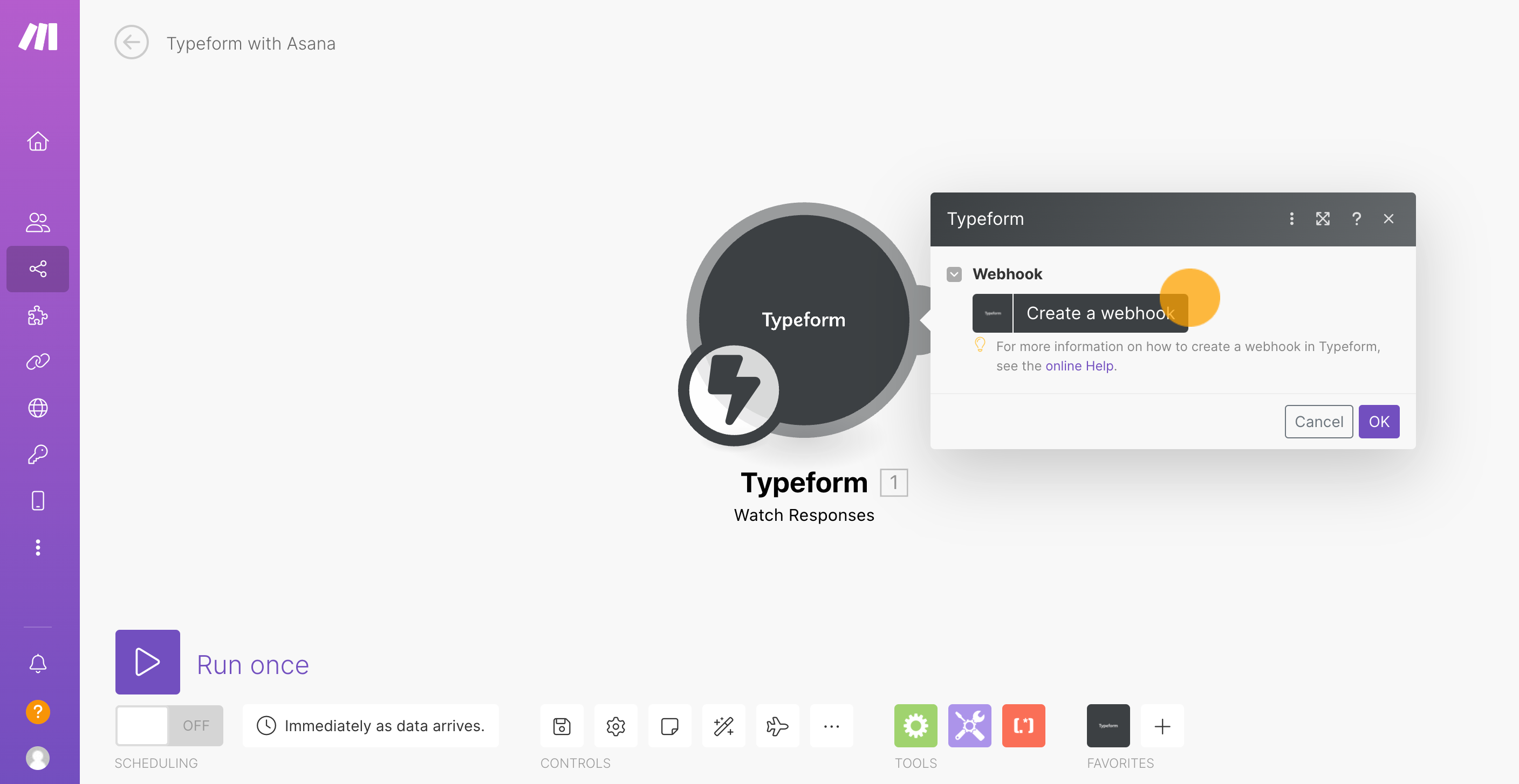Image resolution: width=1519 pixels, height=784 pixels.
Task: Click Create a webhook button
Action: click(x=1080, y=313)
